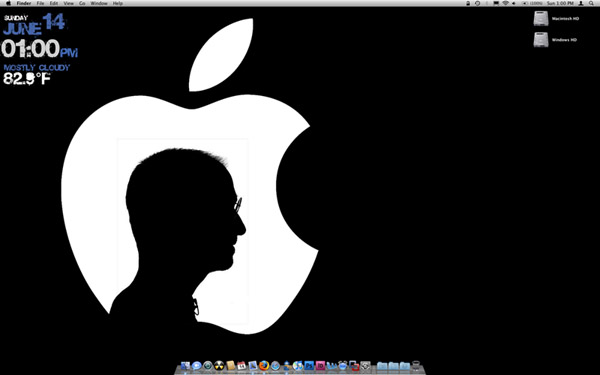Launch iTunes from the dock
The image size is (600, 375).
pos(297,365)
